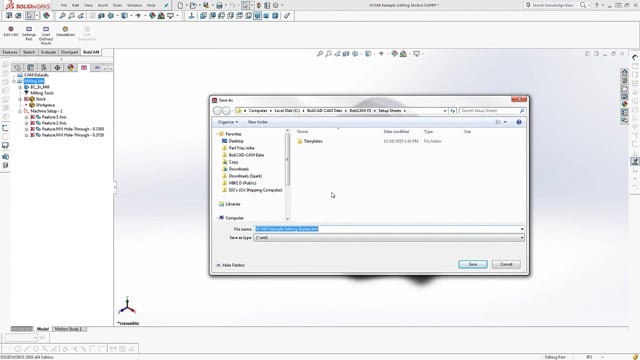Click the refresh button beside address bar
The width and height of the screenshot is (640, 360).
[x=453, y=111]
